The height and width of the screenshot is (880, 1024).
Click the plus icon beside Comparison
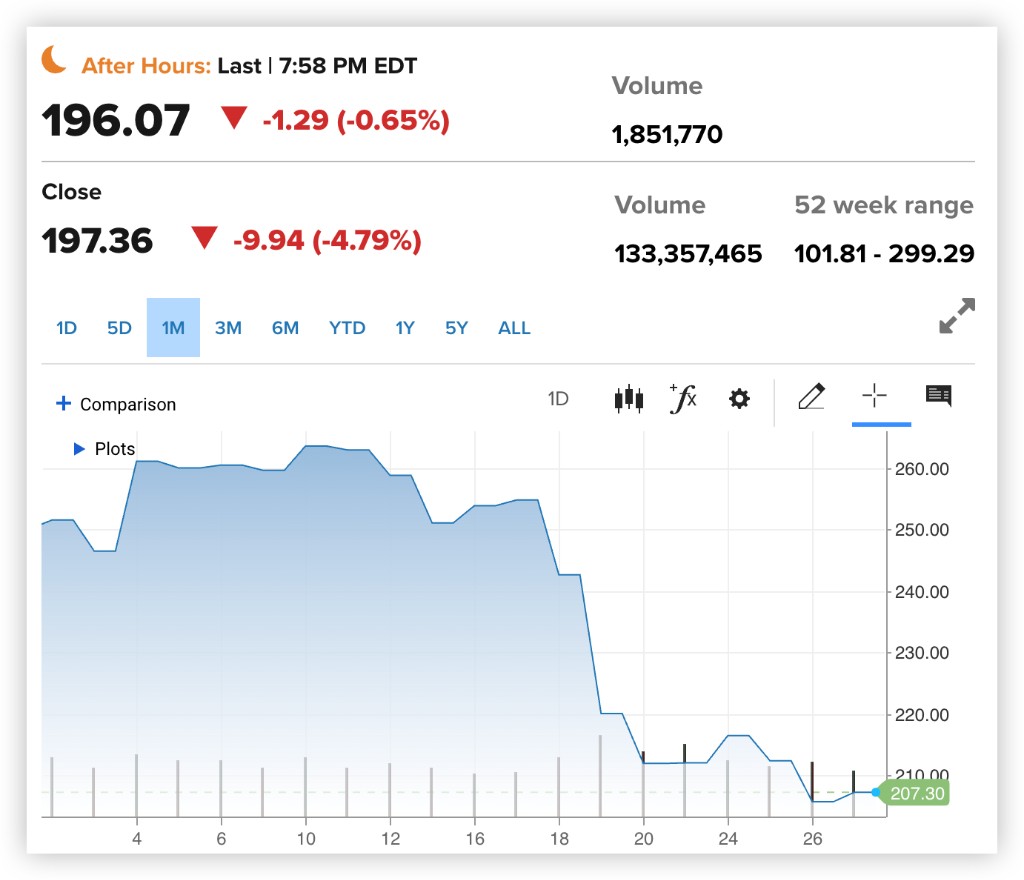[x=63, y=404]
